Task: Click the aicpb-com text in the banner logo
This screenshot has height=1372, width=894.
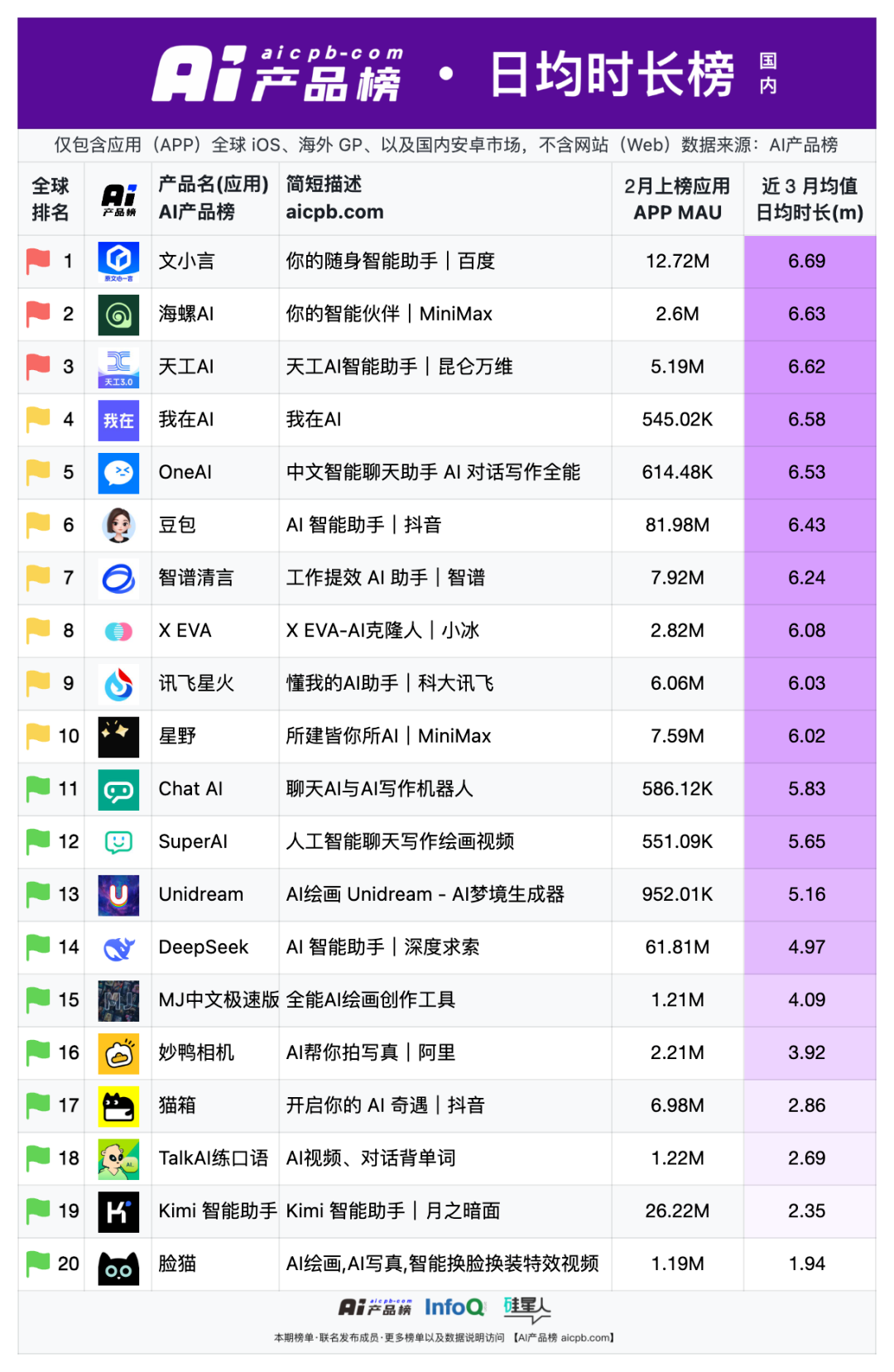Action: pyautogui.click(x=332, y=53)
